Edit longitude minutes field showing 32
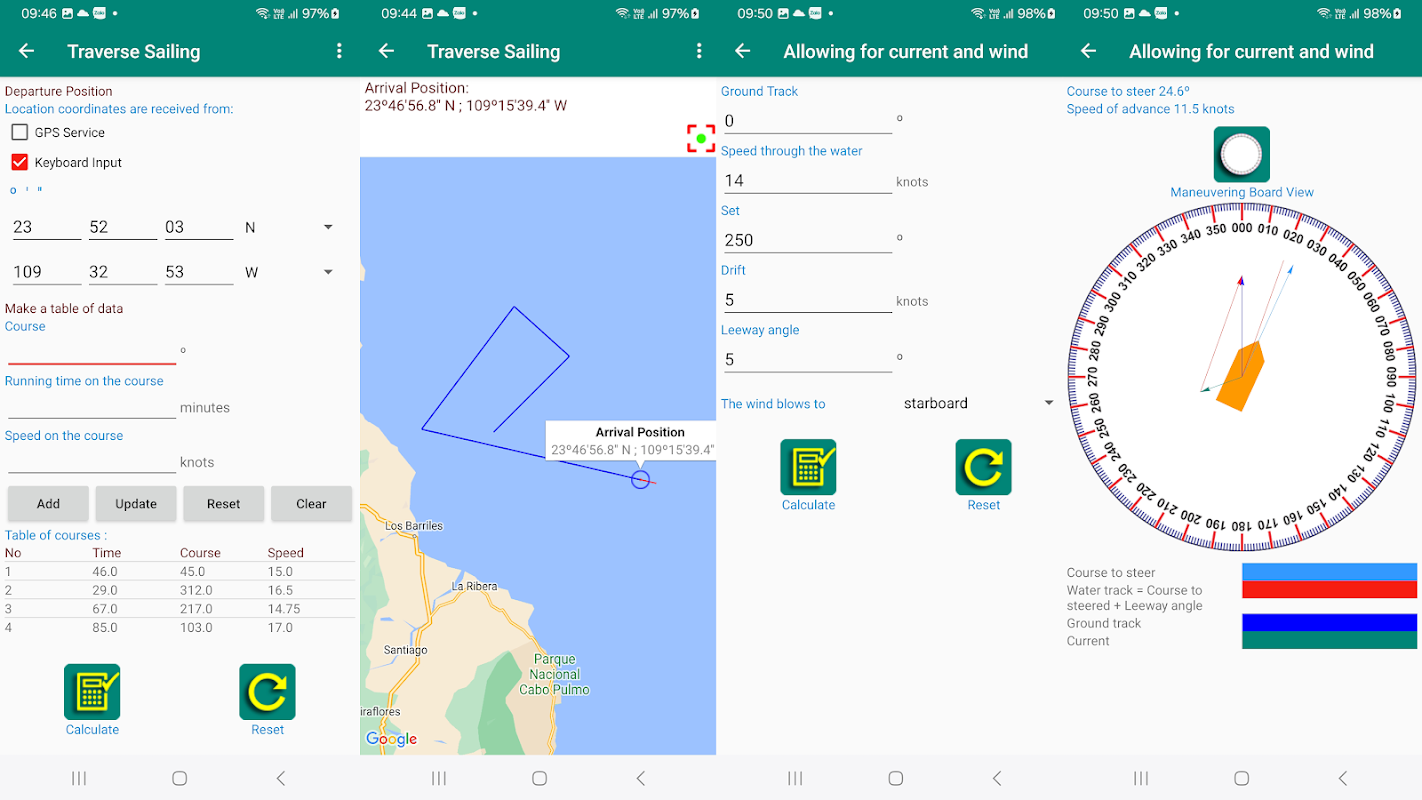 pyautogui.click(x=123, y=272)
